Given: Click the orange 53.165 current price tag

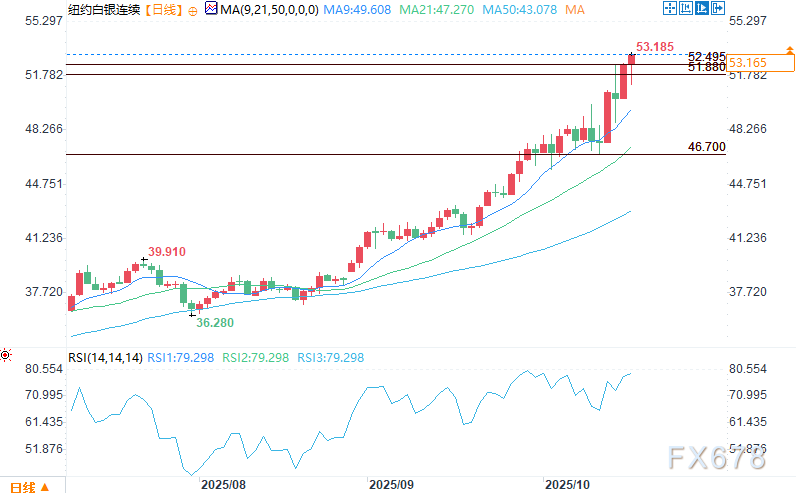Looking at the screenshot, I should click(748, 62).
